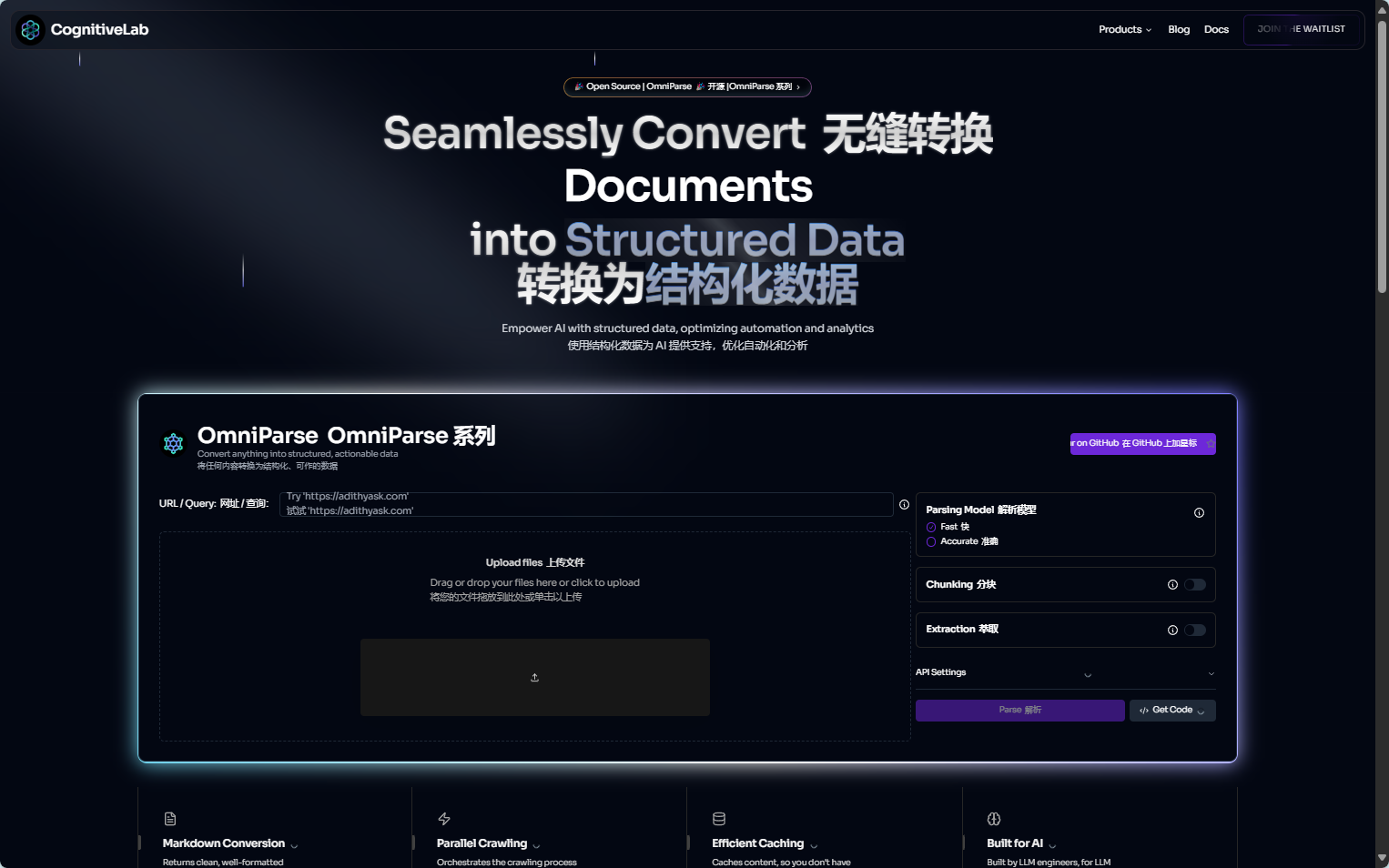Screen dimensions: 1389x868
Task: Expand the Markdown Conversion card
Action: coord(294,845)
